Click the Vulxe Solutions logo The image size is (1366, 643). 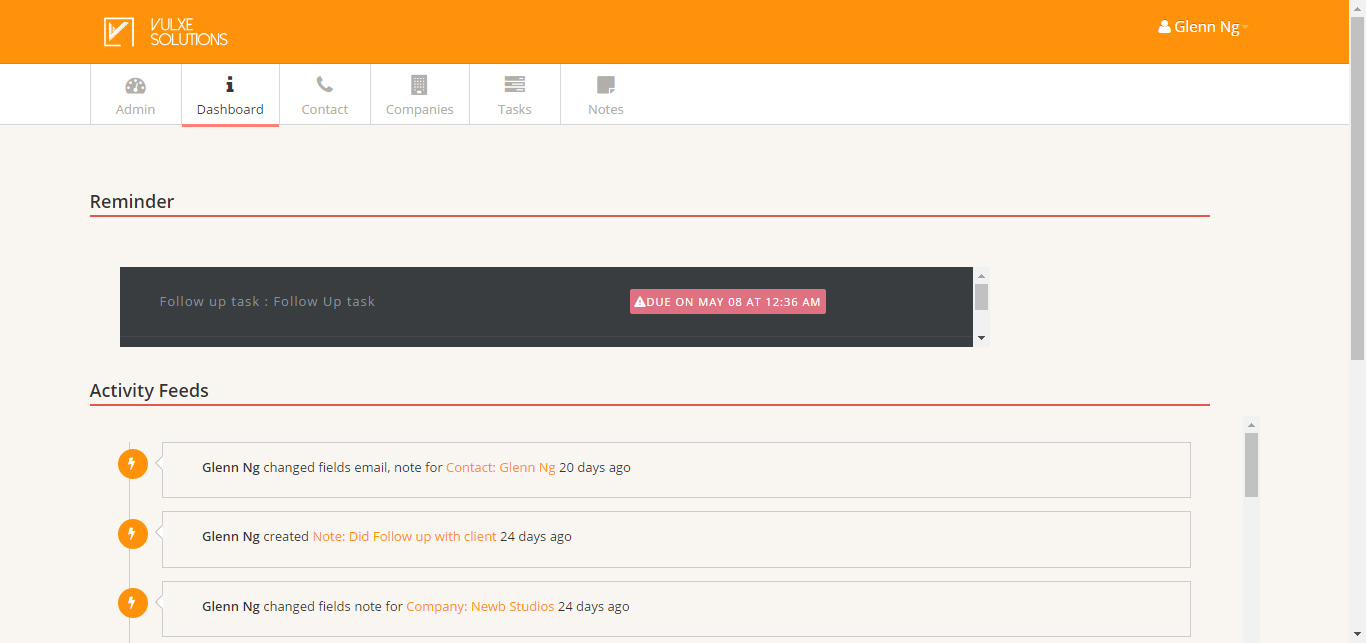pos(166,32)
